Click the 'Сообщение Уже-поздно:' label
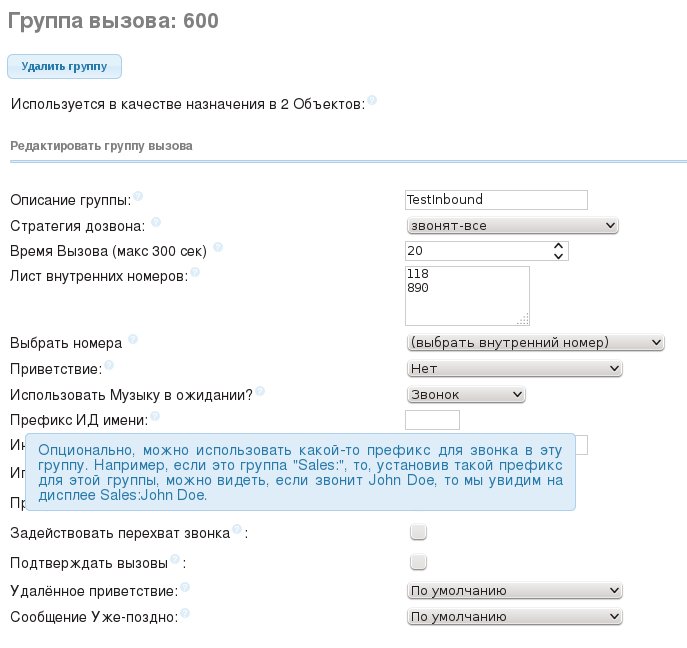 [x=94, y=617]
